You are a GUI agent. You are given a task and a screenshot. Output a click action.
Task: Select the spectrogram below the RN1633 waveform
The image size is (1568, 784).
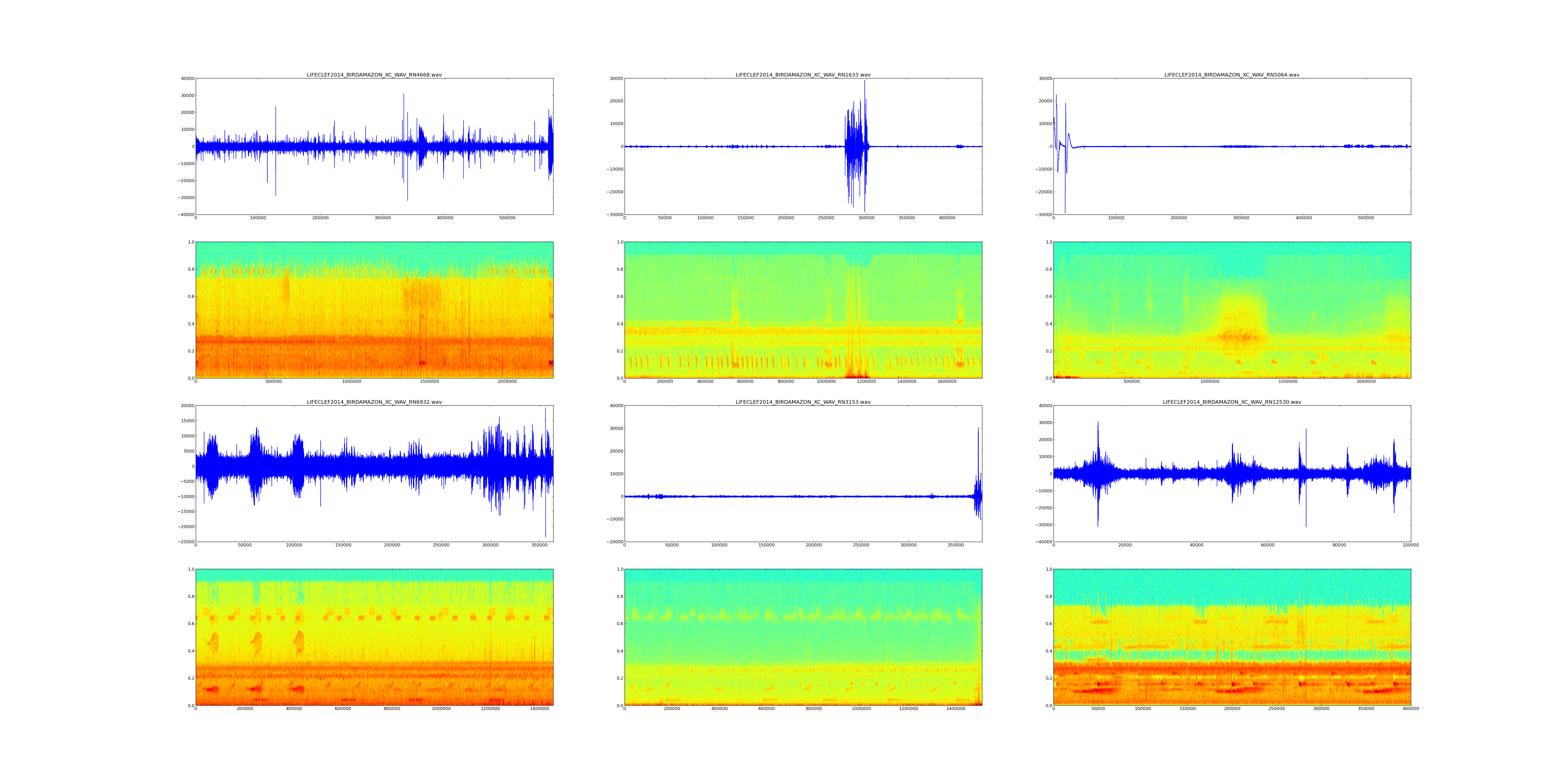(x=803, y=310)
